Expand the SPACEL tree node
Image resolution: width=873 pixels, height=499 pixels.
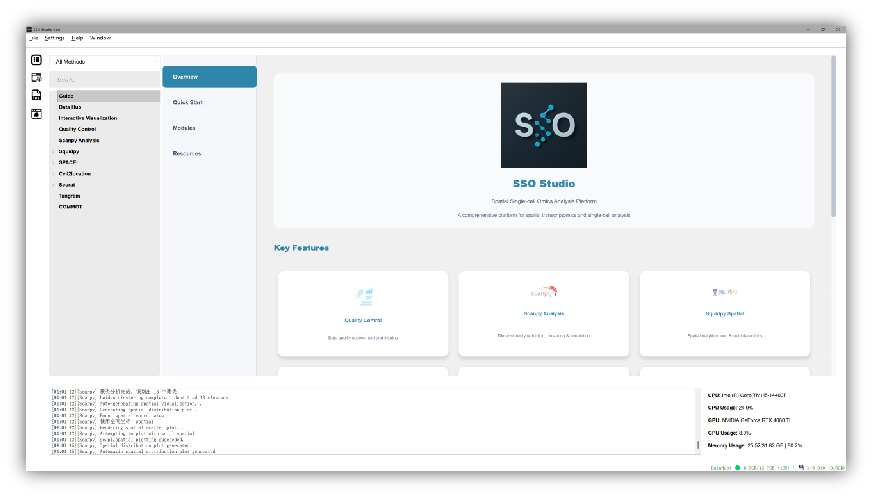click(x=54, y=163)
